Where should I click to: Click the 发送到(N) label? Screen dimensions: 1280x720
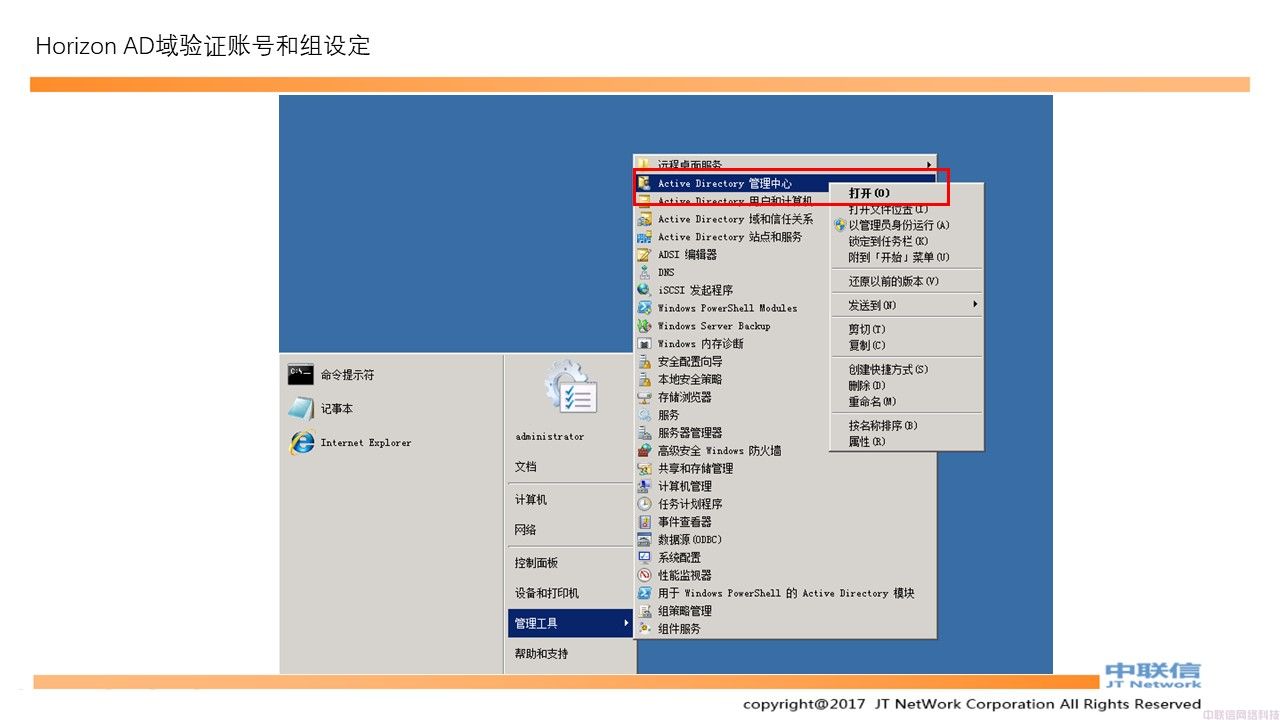tap(872, 306)
